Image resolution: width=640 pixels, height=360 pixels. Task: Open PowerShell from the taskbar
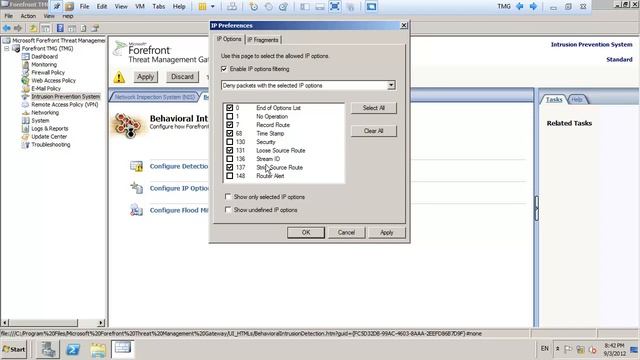73,349
